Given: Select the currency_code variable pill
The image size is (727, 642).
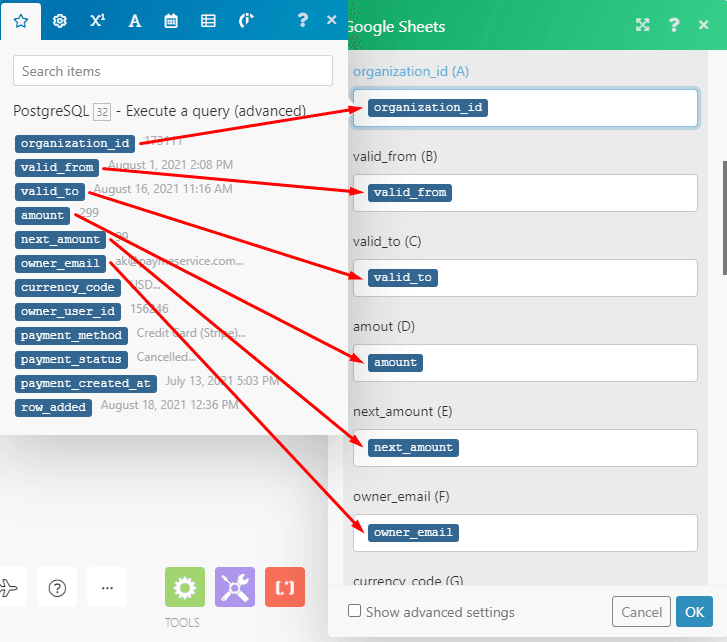Looking at the screenshot, I should click(x=69, y=288).
